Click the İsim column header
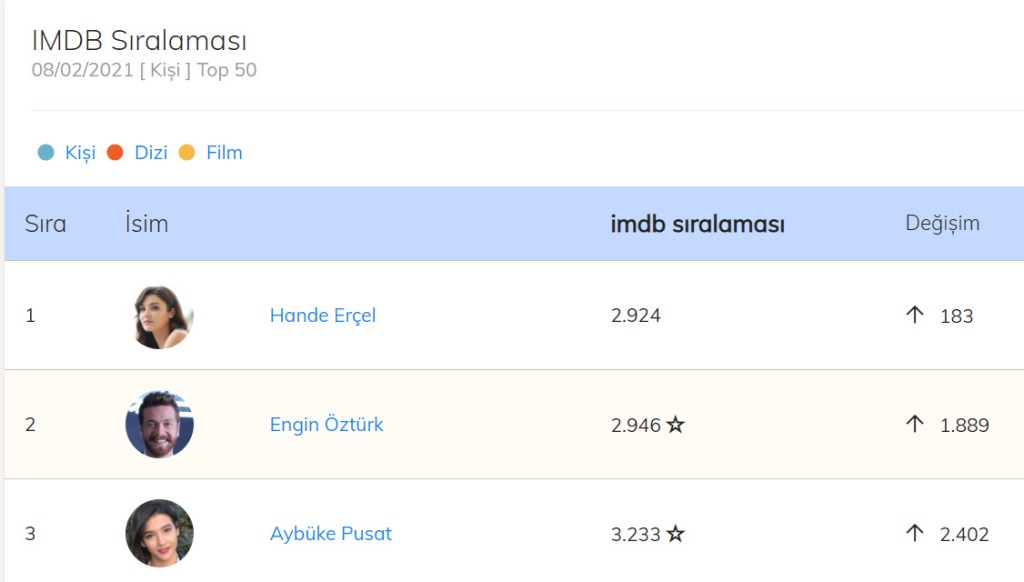 [x=147, y=224]
